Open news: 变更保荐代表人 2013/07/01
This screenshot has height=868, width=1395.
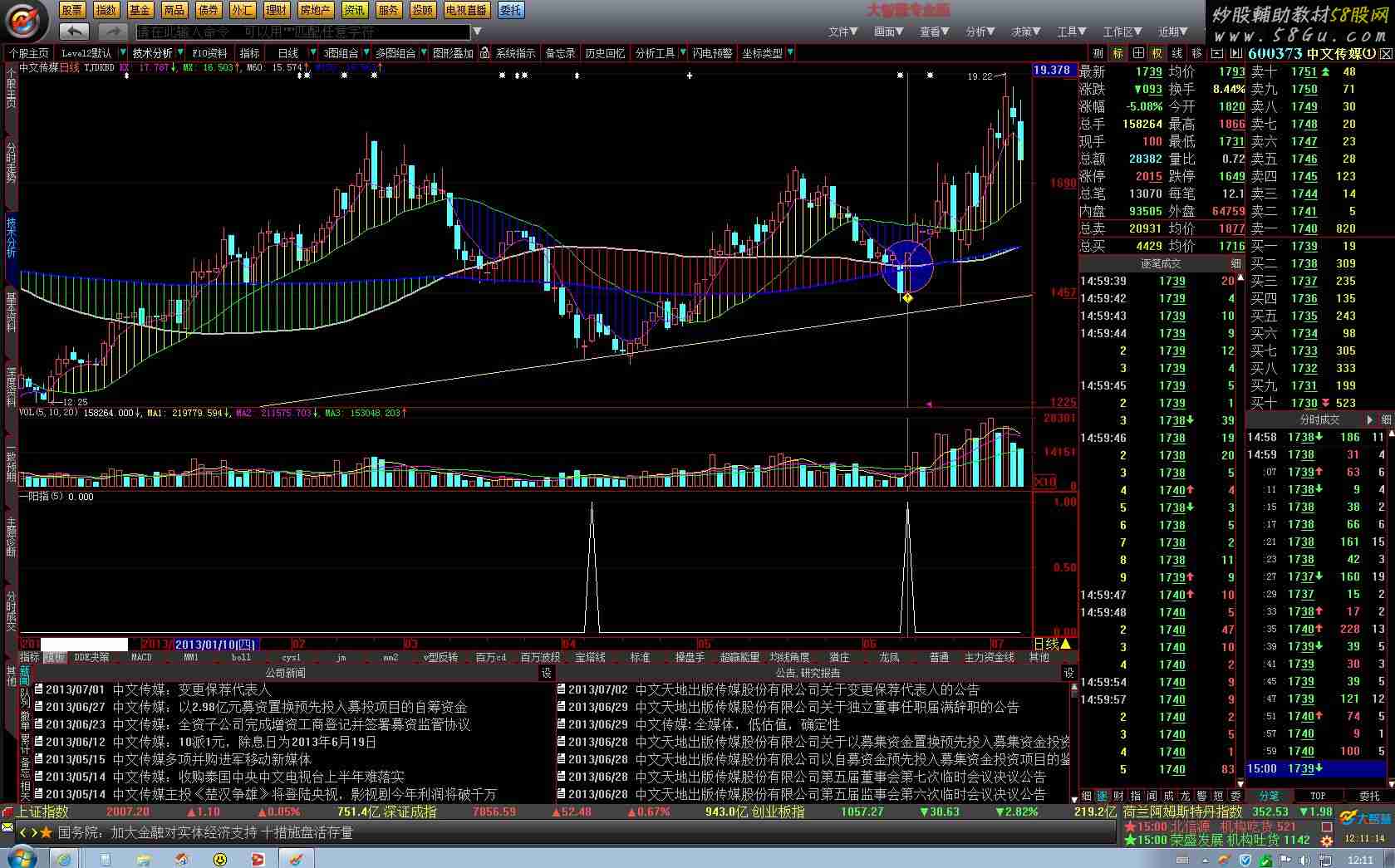(159, 689)
